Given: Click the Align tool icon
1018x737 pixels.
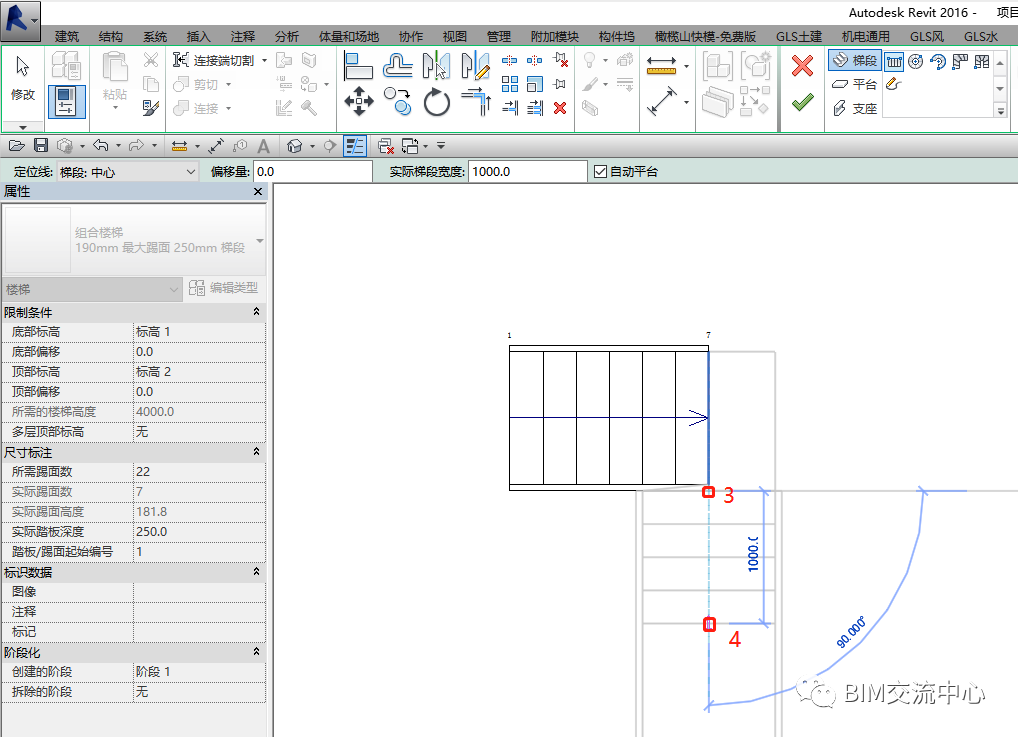Looking at the screenshot, I should click(359, 66).
